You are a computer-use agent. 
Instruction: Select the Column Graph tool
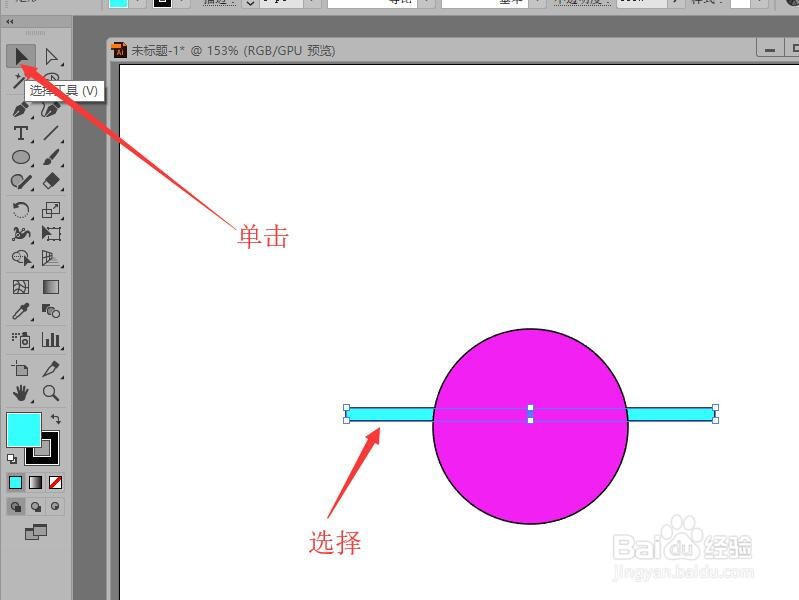51,340
